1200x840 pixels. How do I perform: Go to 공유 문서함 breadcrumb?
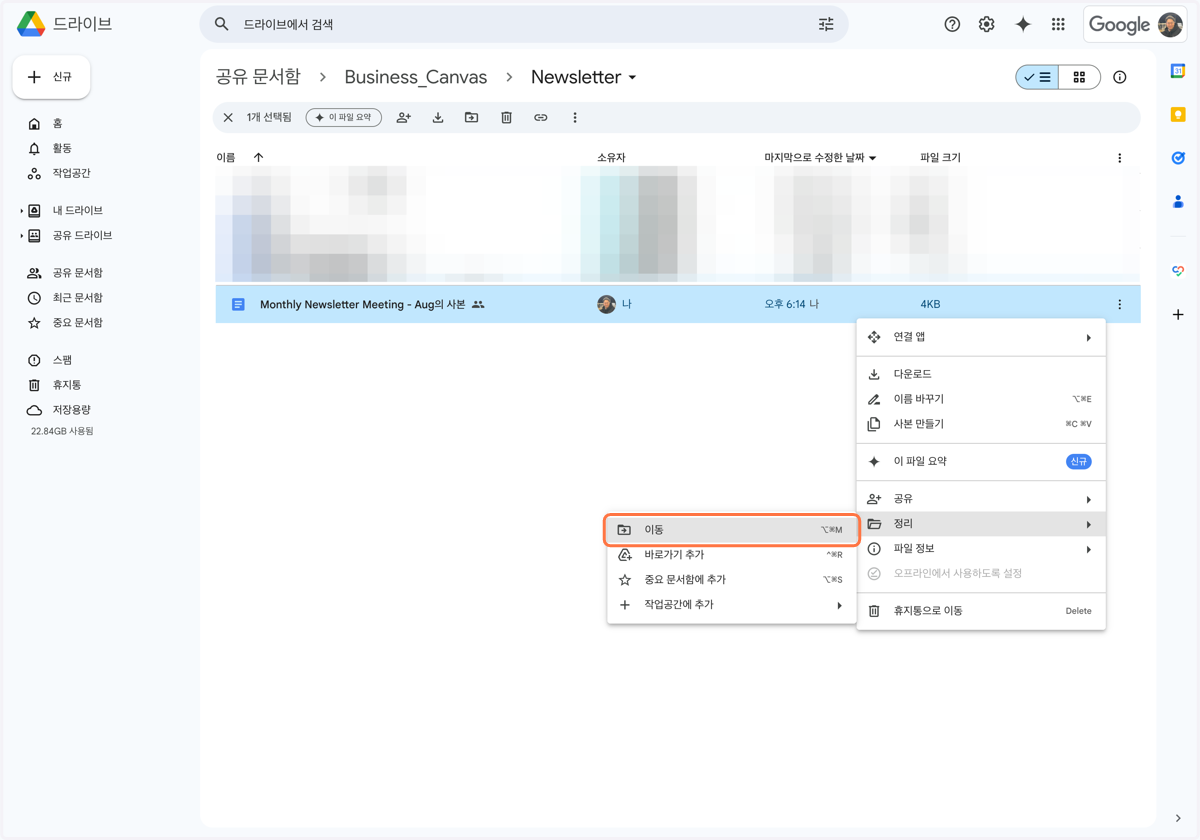coord(258,77)
